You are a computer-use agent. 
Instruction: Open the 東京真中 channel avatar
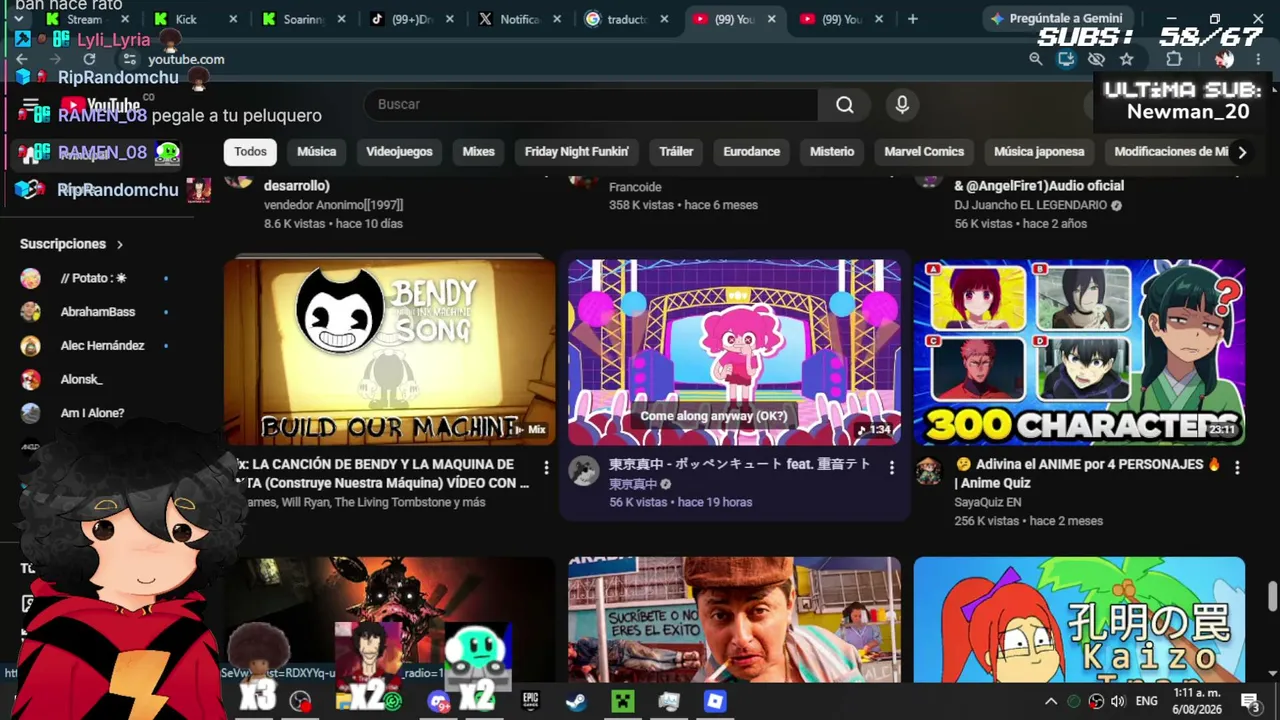pyautogui.click(x=584, y=471)
